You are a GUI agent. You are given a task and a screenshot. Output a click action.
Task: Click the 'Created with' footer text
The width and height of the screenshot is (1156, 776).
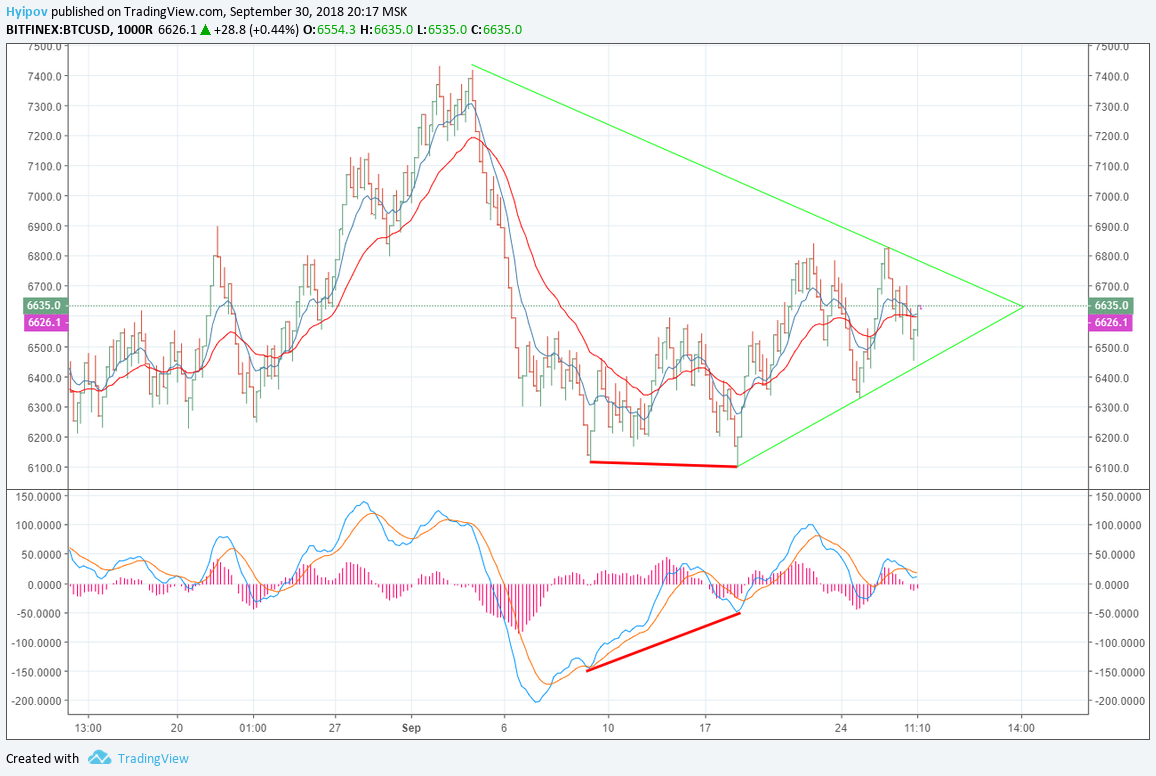tap(43, 758)
